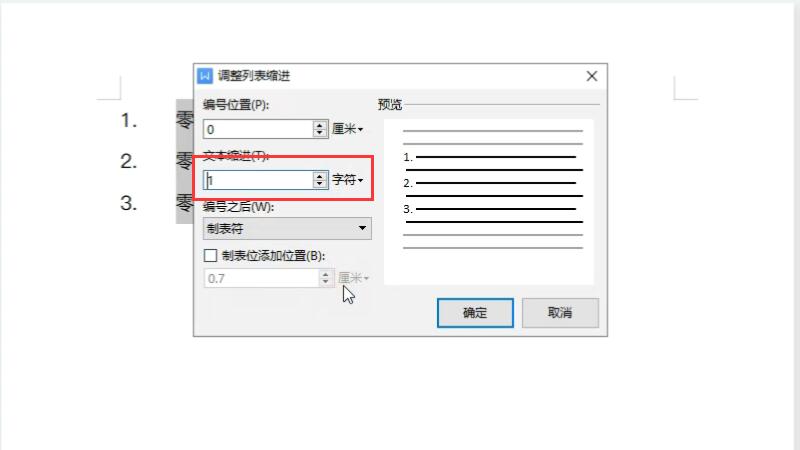The height and width of the screenshot is (450, 800).
Task: Expand the 编号之后 制表符 combo box
Action: (287, 229)
